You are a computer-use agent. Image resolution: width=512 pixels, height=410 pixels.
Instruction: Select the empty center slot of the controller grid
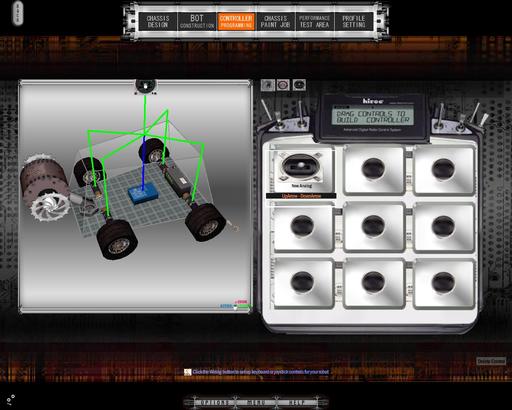click(373, 226)
